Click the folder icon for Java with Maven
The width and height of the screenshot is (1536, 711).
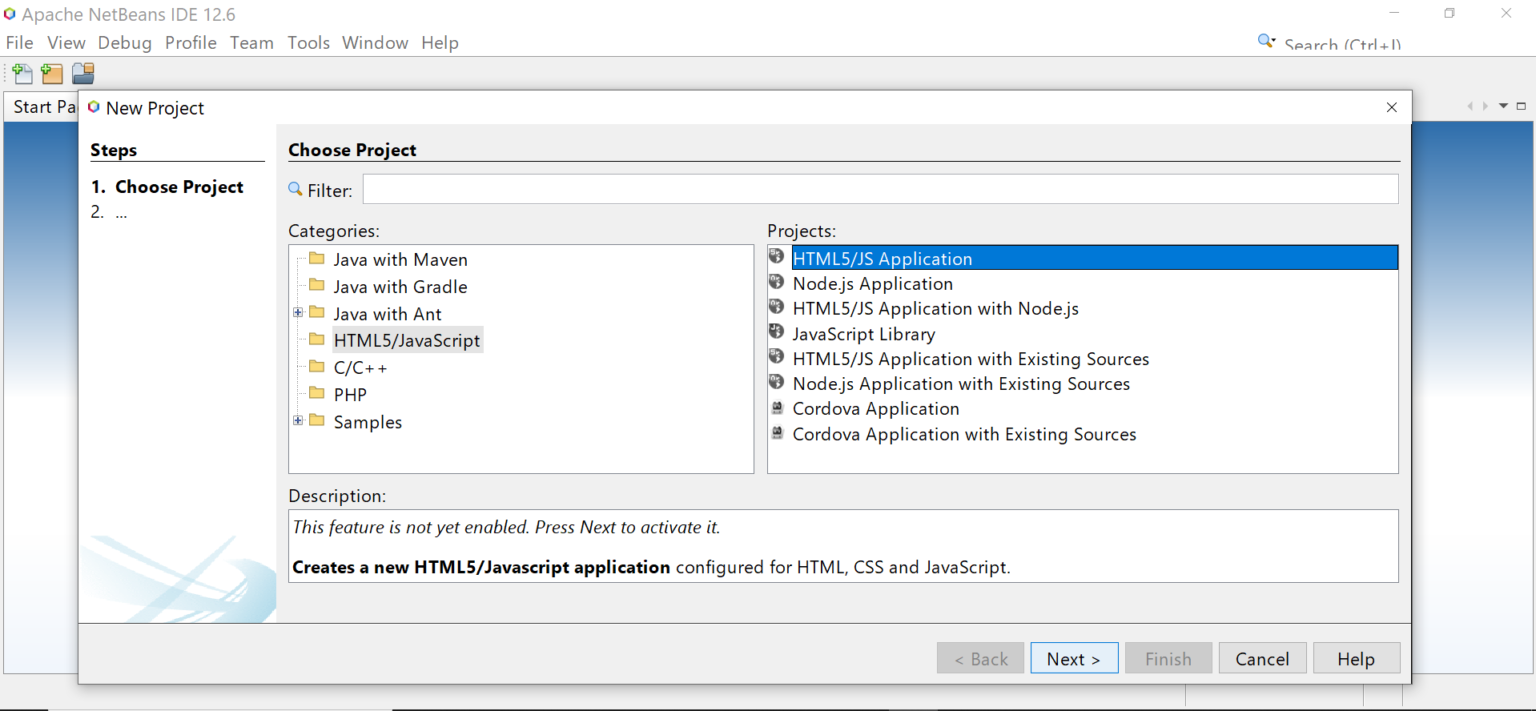(317, 259)
